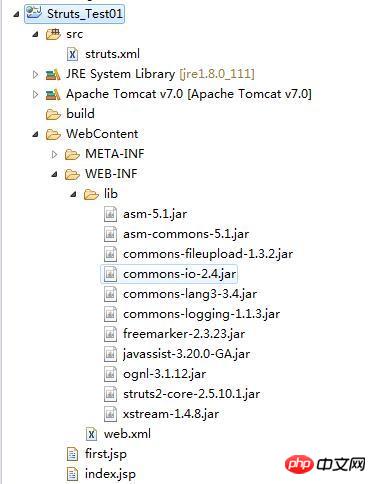
Task: Select asm-5.1.jar text
Action: click(x=155, y=214)
